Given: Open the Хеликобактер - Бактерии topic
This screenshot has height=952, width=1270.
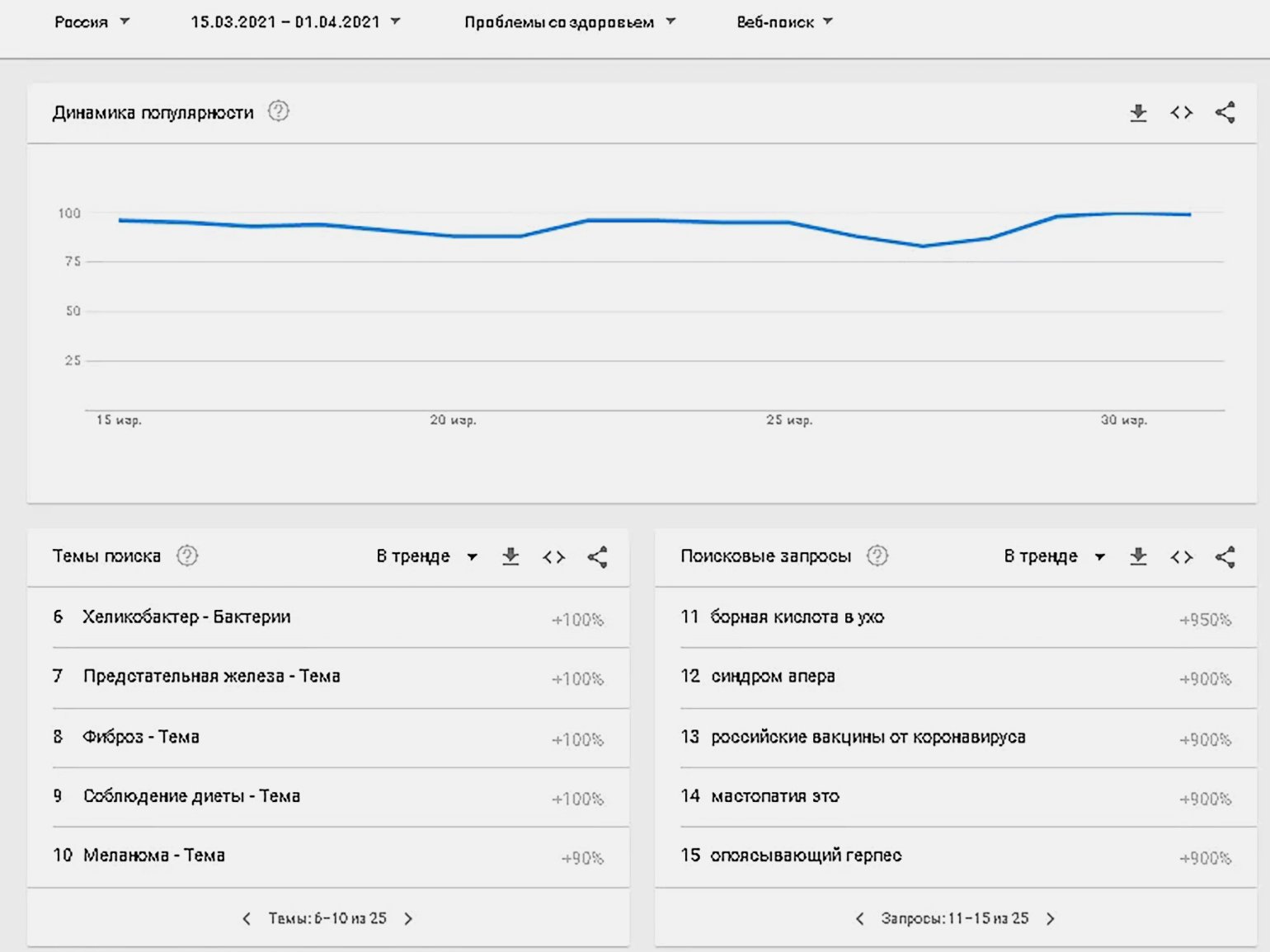Looking at the screenshot, I should (186, 617).
